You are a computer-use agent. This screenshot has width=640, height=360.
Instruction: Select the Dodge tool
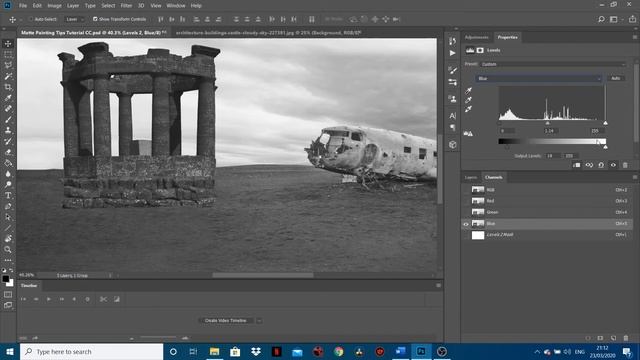coord(8,185)
